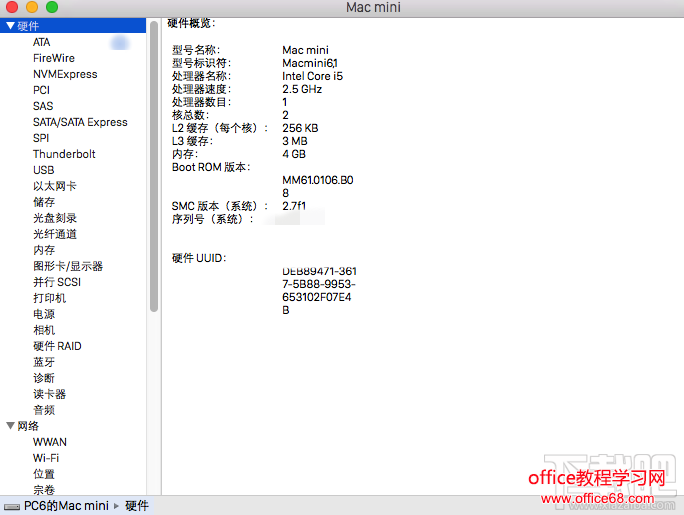Screen dimensions: 684x515
Task: Click the 序列号（系统） label
Action: point(212,219)
